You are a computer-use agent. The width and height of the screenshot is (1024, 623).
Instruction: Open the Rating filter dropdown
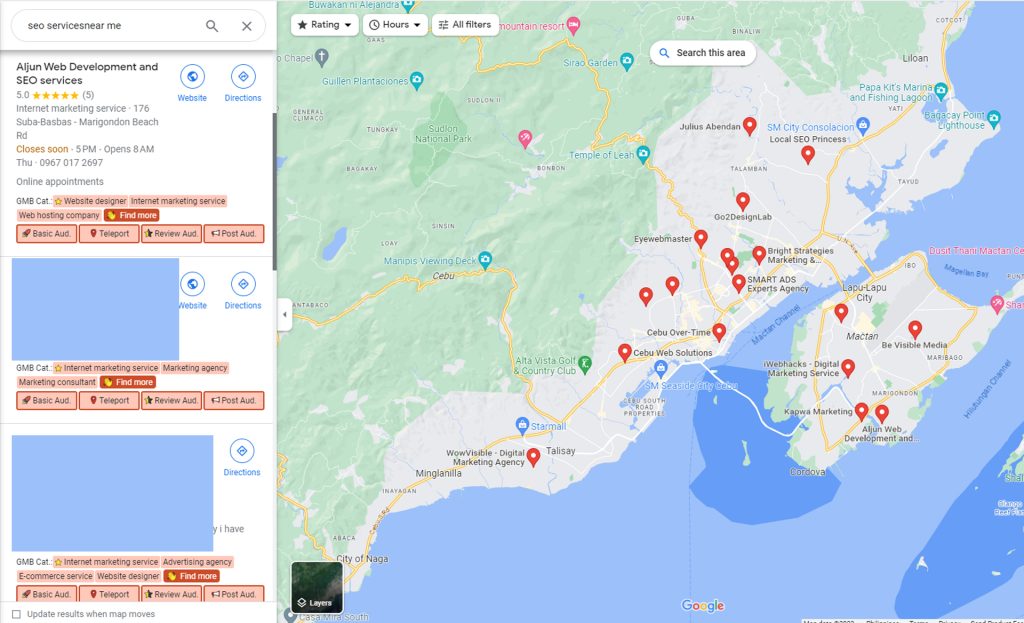pos(325,25)
